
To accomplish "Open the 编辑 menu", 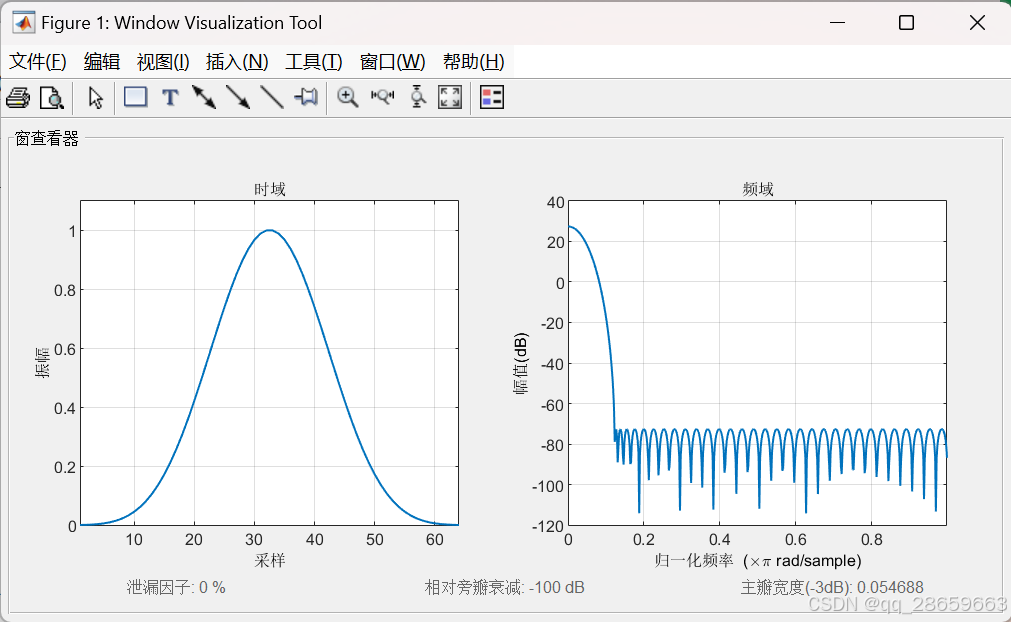I will coord(102,62).
